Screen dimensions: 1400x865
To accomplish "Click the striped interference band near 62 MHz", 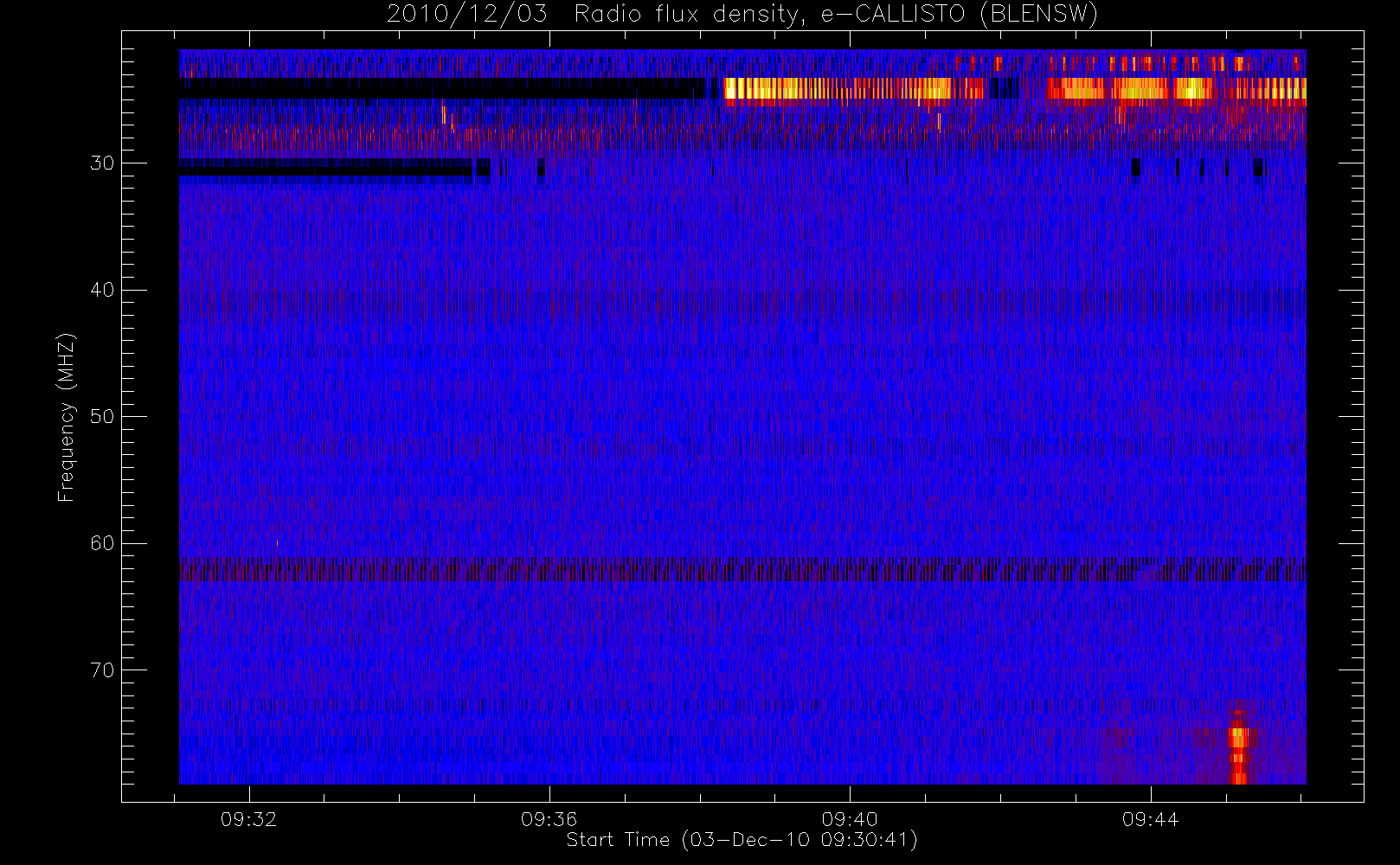I will (x=742, y=571).
